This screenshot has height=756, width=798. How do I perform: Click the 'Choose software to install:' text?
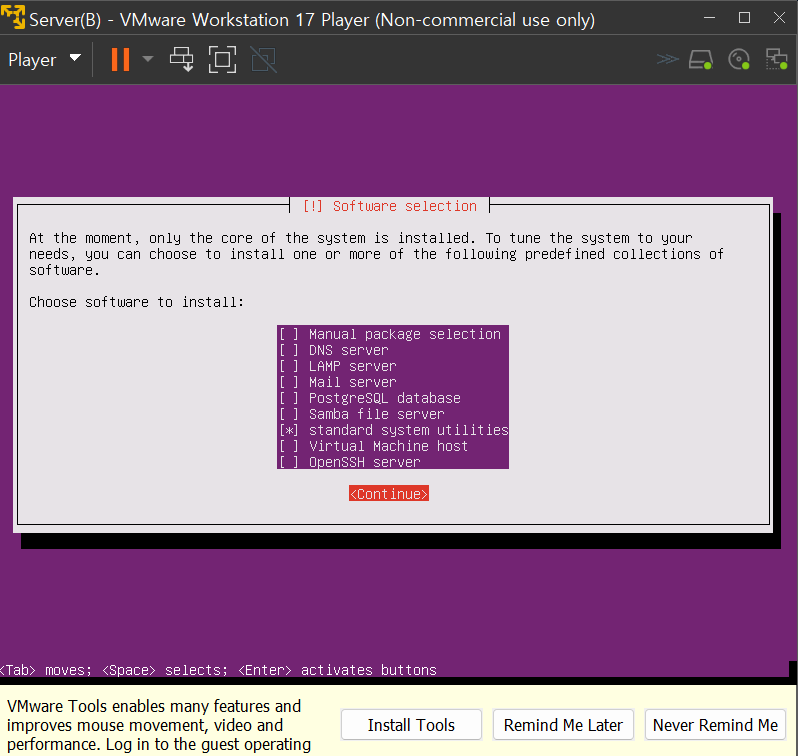click(136, 302)
